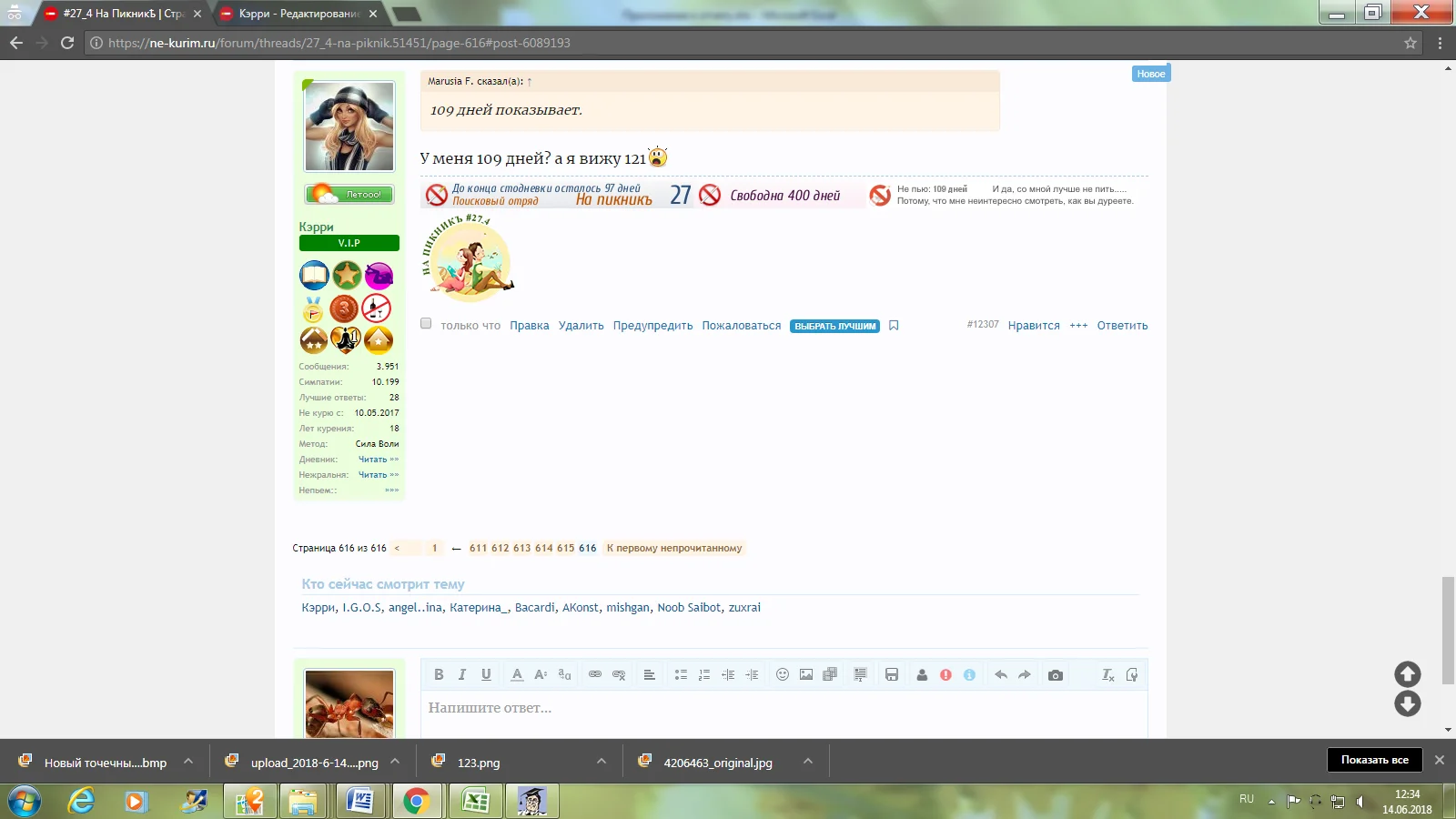Screen dimensions: 1456x819
Task: Select the checkbox on post #12307
Action: (426, 323)
